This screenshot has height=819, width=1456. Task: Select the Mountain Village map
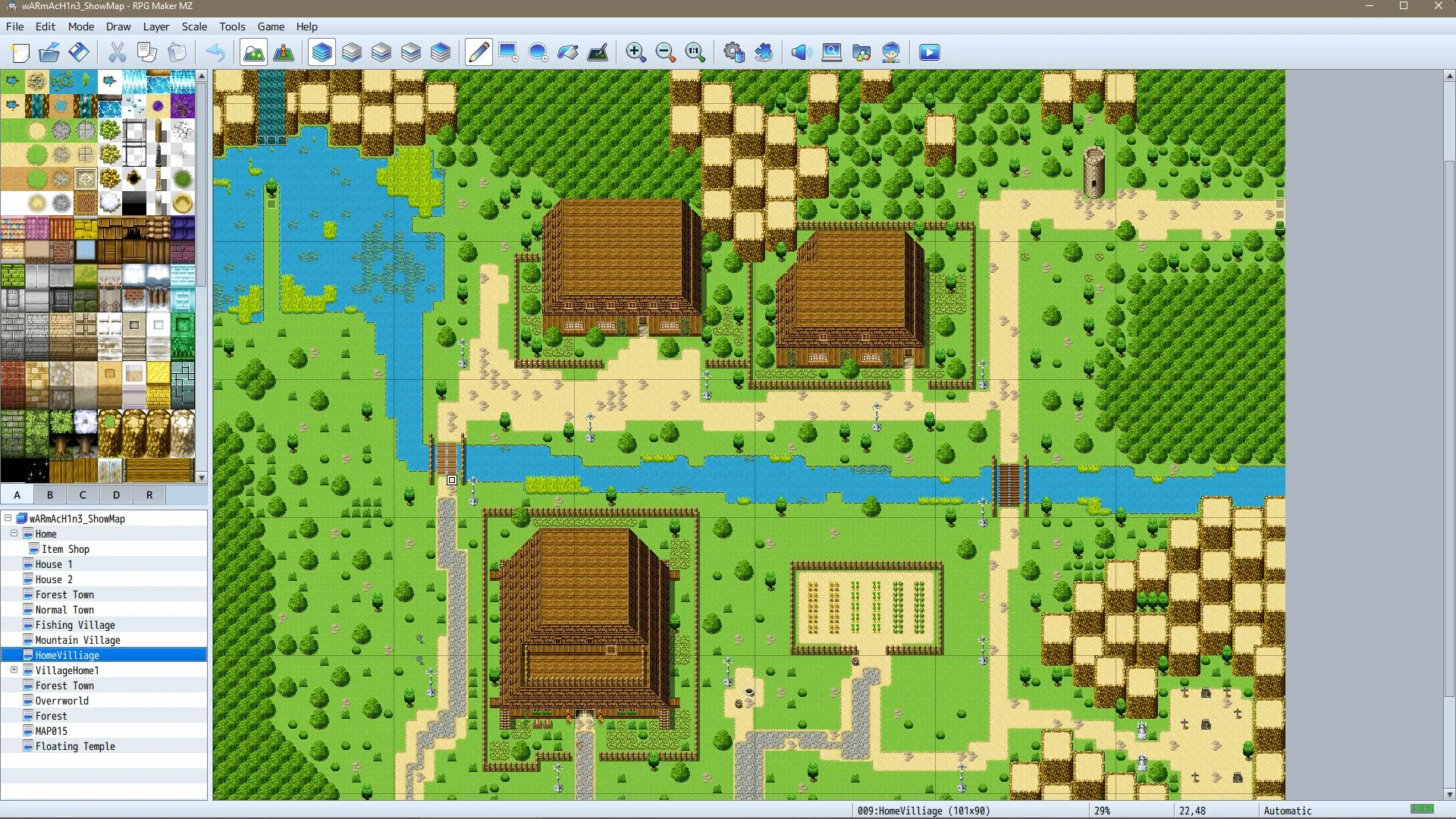(77, 639)
